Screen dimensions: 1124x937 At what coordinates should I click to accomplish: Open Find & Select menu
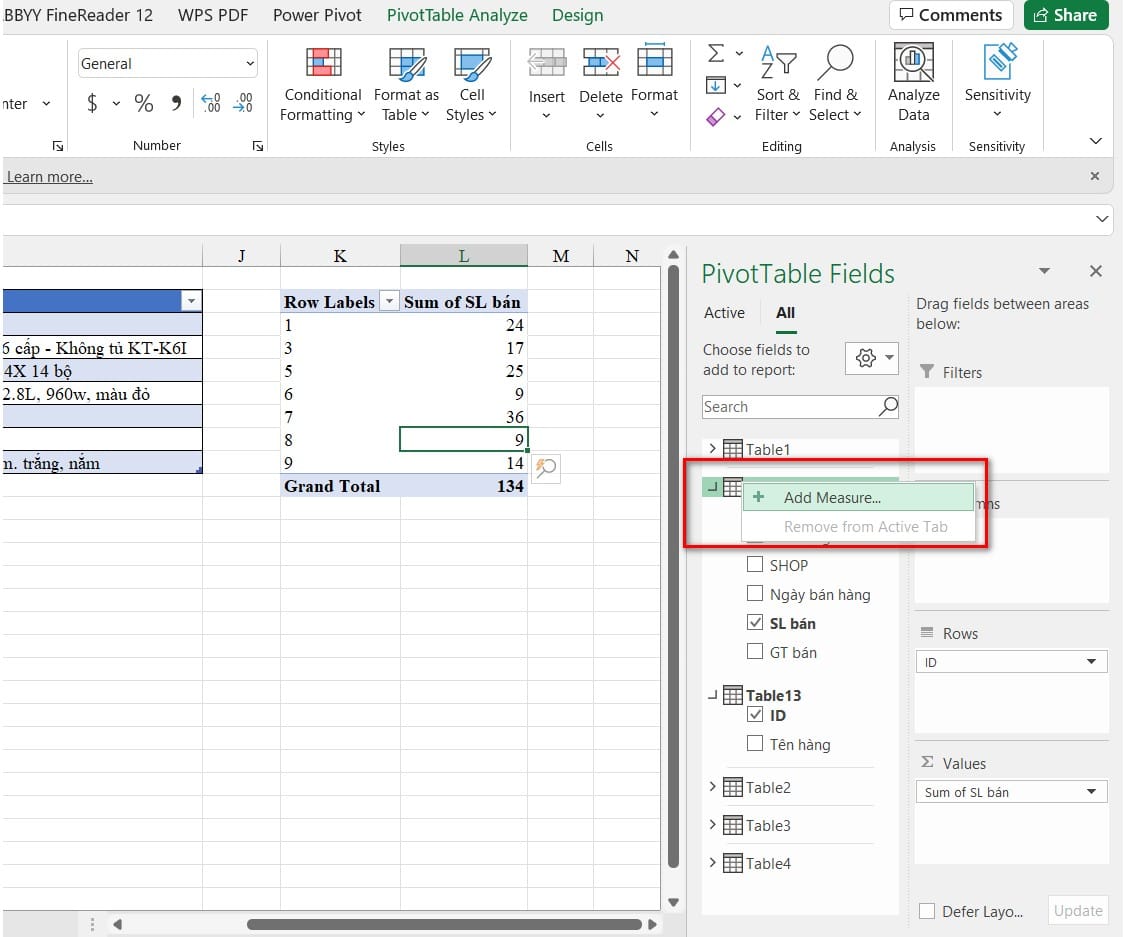pyautogui.click(x=835, y=85)
